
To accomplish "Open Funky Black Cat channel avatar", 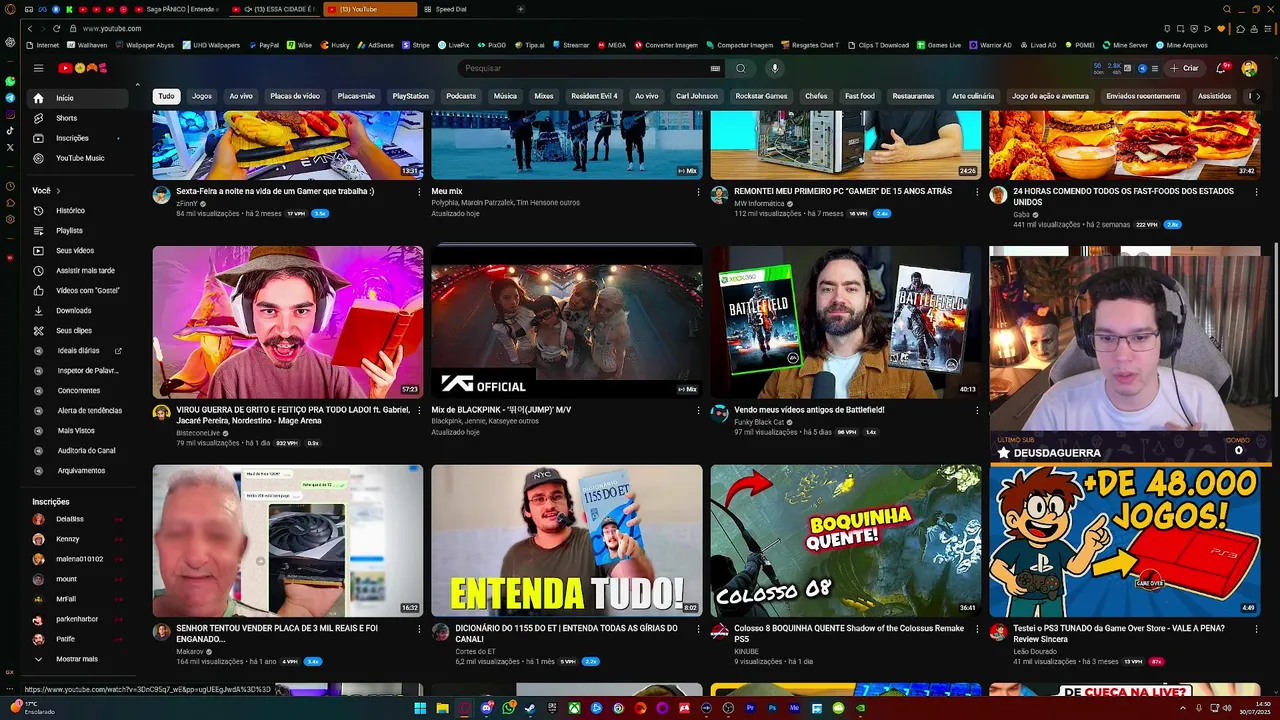I will pos(719,413).
